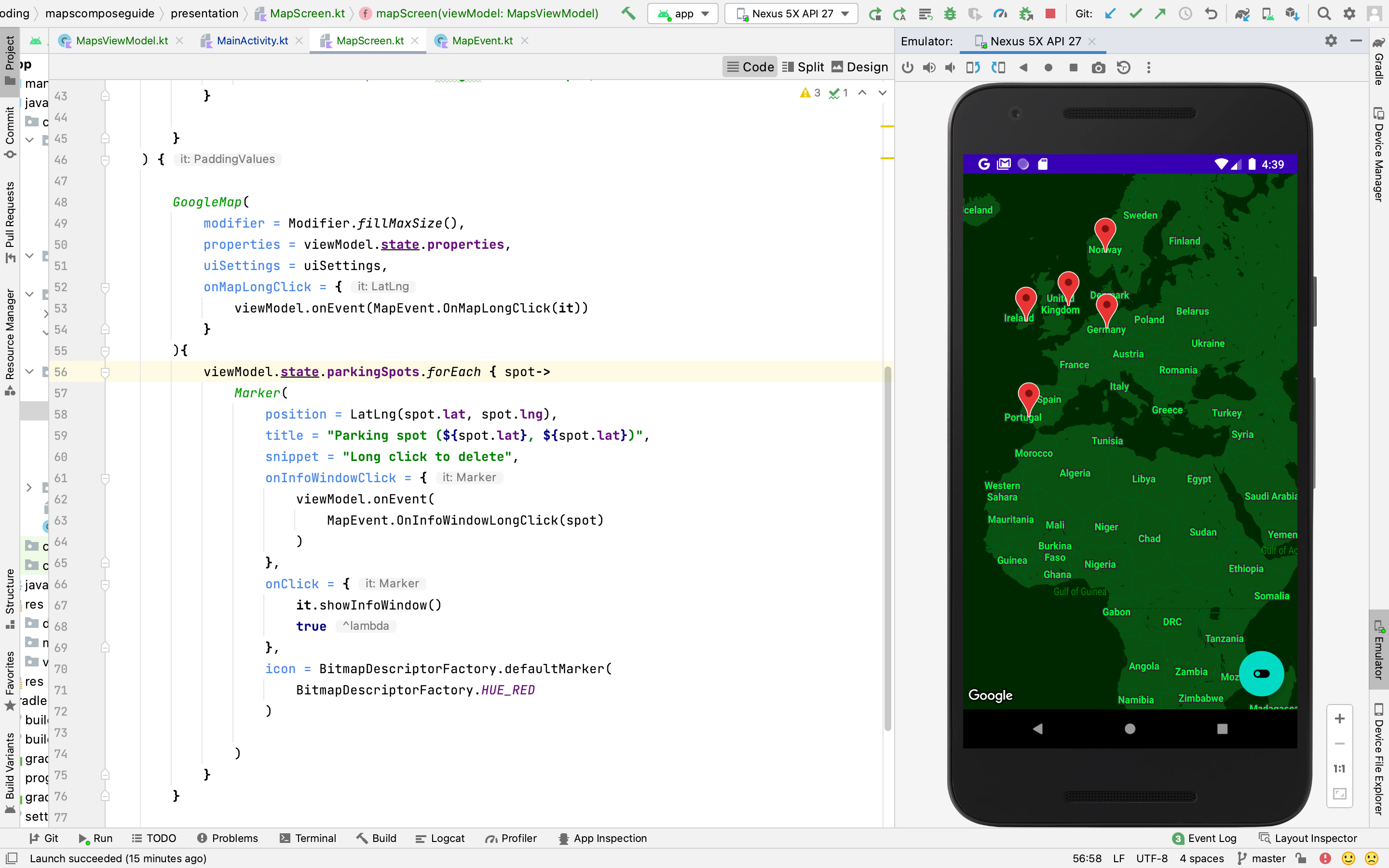1389x868 pixels.
Task: Sync project with Gradle files elephant icon
Action: point(1243,13)
